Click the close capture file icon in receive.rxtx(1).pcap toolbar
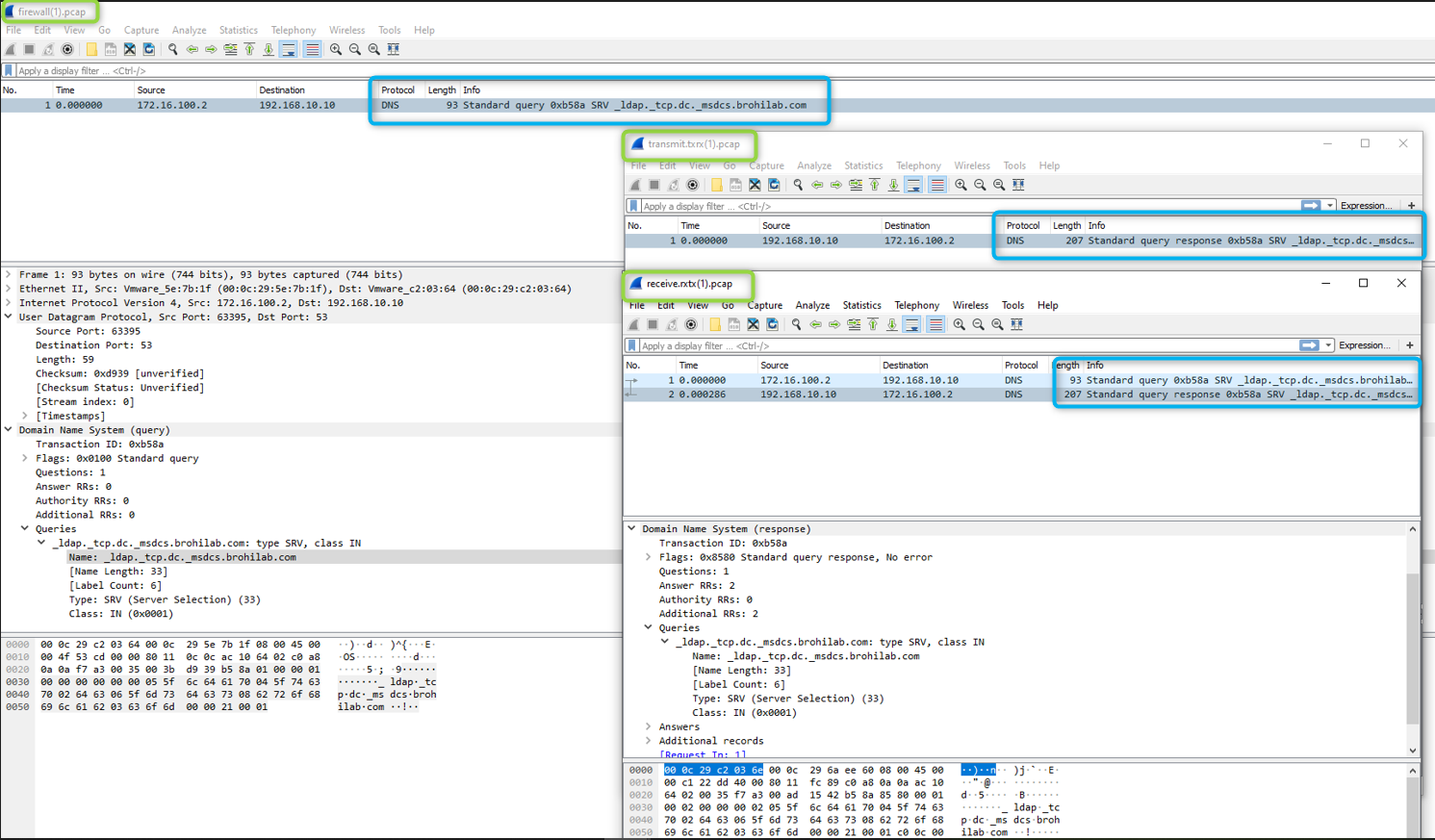This screenshot has height=840, width=1435. (x=754, y=325)
